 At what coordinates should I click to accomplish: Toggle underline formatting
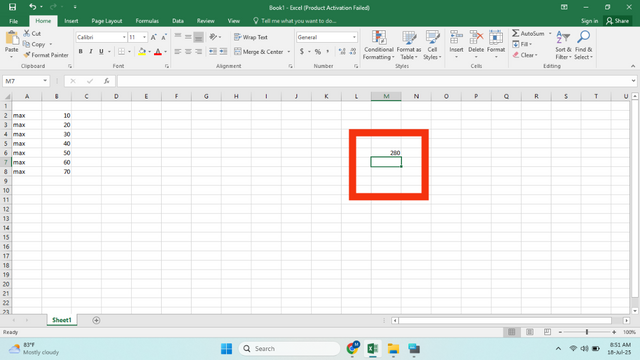pos(101,51)
